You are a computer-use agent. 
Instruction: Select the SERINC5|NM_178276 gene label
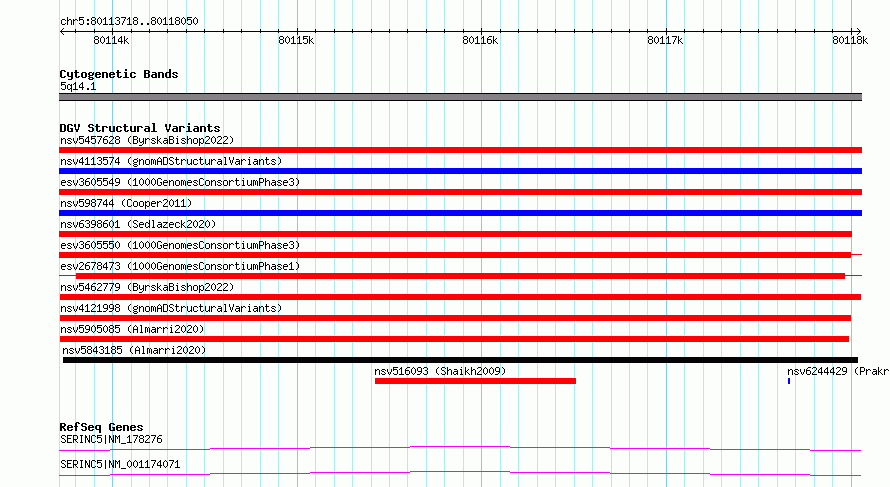[x=111, y=439]
